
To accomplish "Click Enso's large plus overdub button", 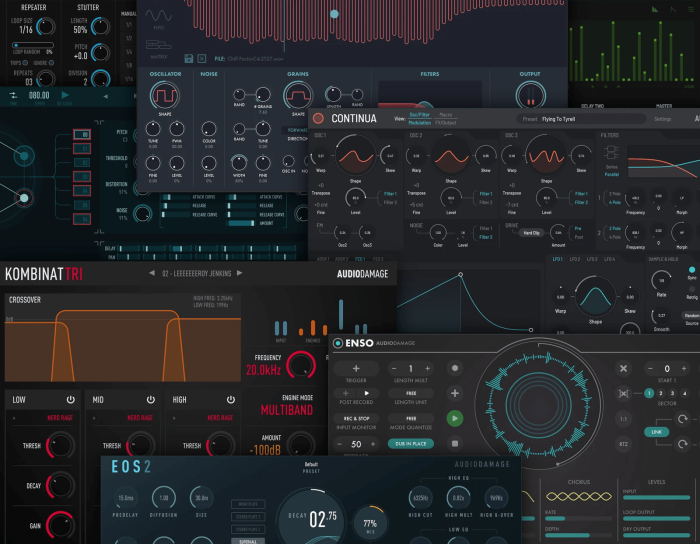I will [x=455, y=393].
